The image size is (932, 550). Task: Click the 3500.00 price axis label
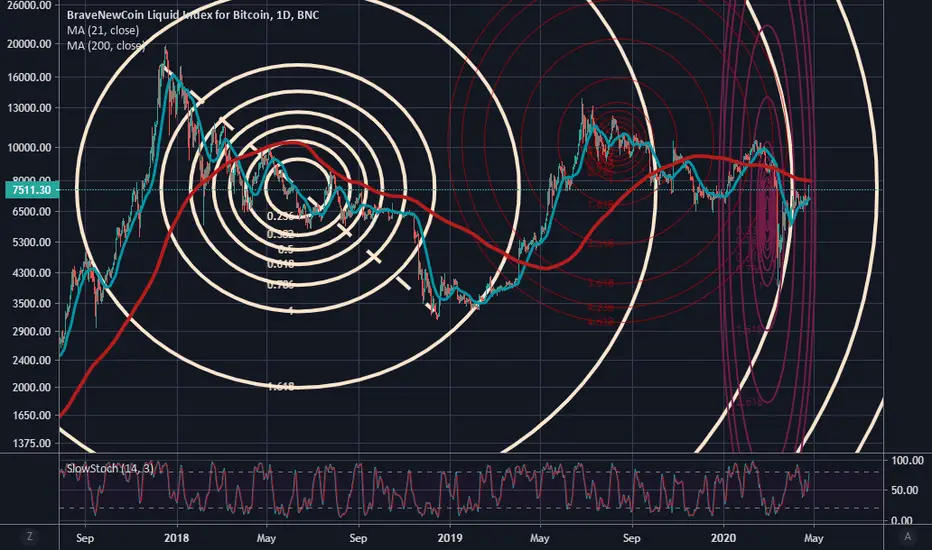coord(32,303)
